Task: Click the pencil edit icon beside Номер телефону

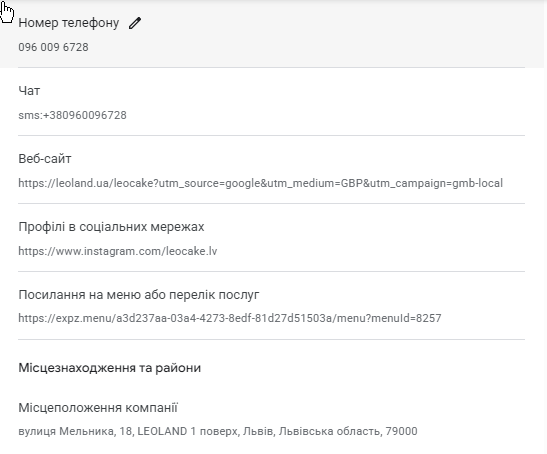Action: [x=135, y=23]
